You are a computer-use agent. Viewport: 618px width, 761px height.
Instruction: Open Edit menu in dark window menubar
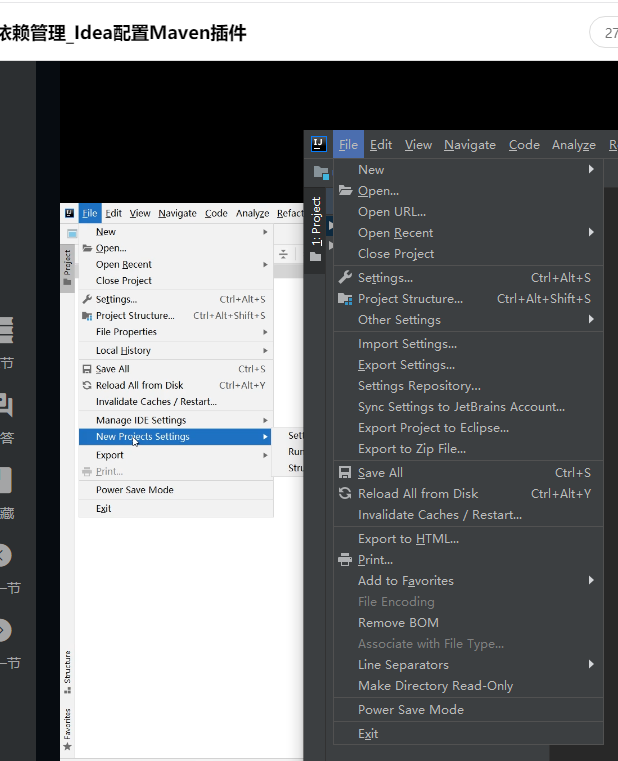381,145
